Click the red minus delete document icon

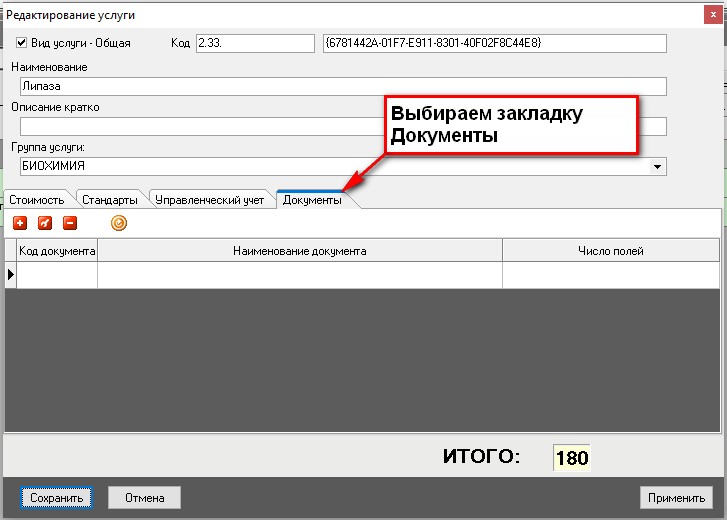tap(70, 223)
